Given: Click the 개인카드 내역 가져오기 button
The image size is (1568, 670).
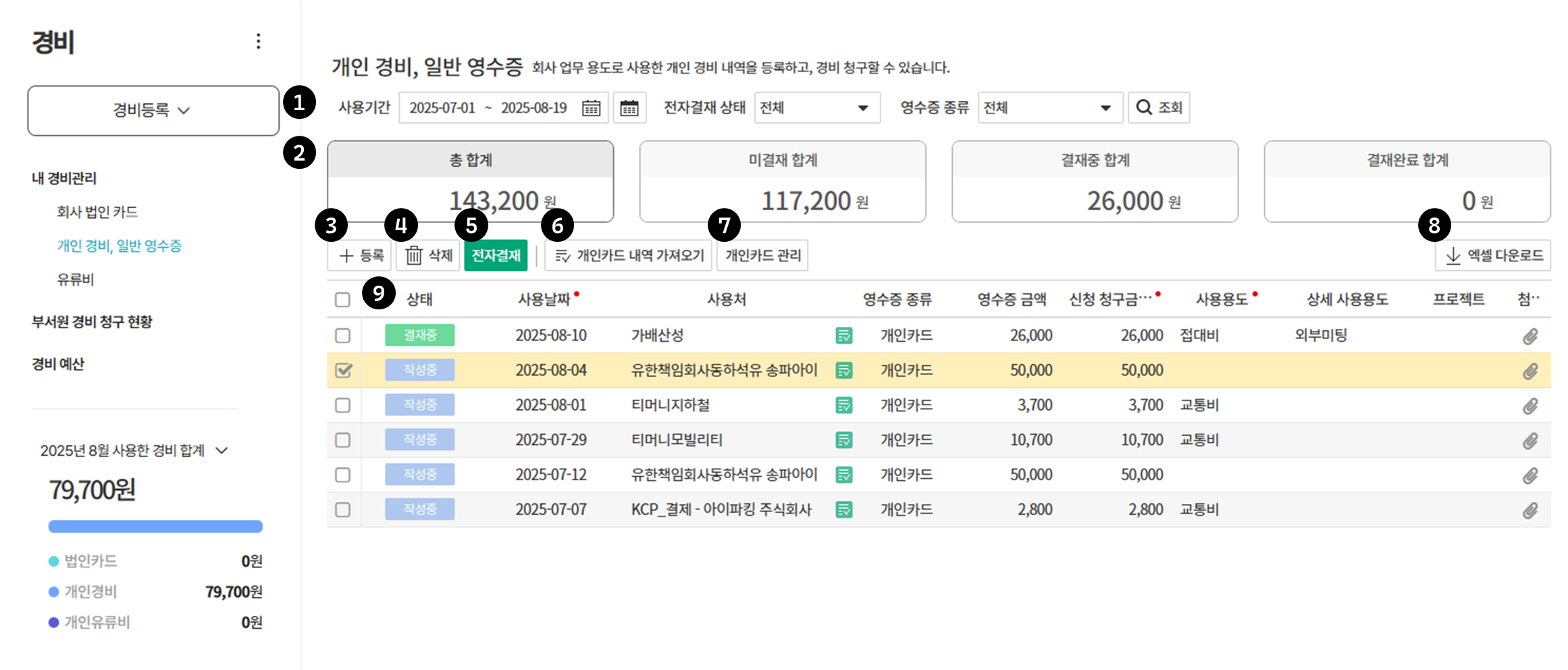Looking at the screenshot, I should (x=628, y=255).
